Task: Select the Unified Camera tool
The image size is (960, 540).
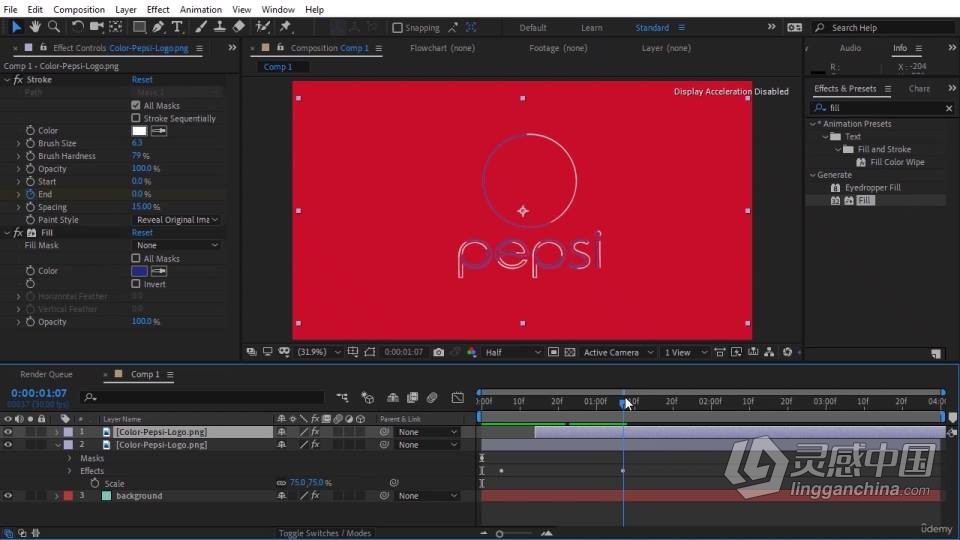Action: [96, 27]
